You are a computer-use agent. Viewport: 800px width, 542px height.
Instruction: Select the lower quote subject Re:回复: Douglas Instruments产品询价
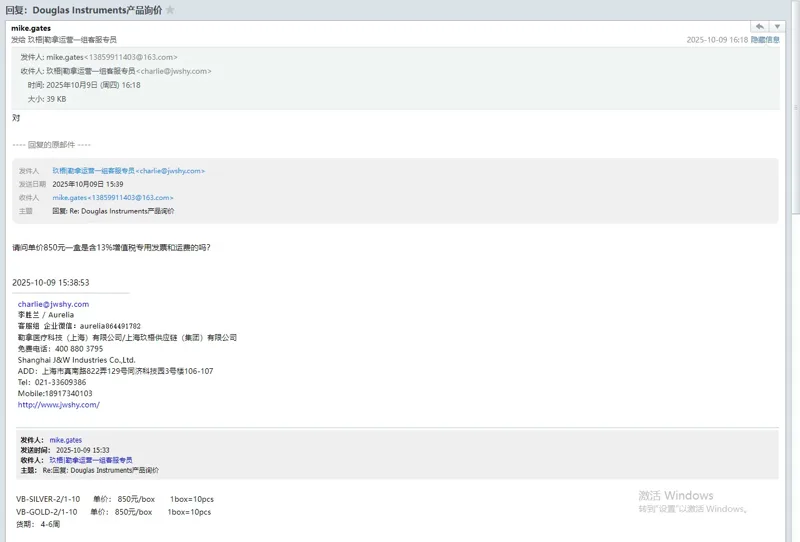tap(90, 471)
